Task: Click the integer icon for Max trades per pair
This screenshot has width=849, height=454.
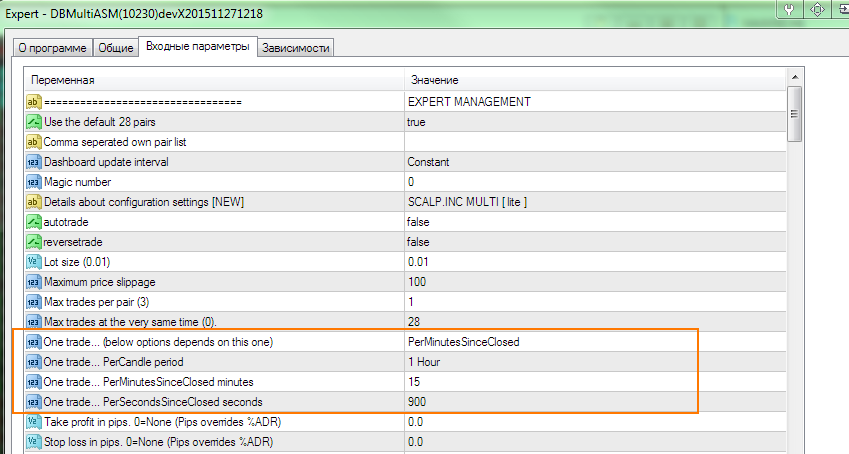Action: 34,302
